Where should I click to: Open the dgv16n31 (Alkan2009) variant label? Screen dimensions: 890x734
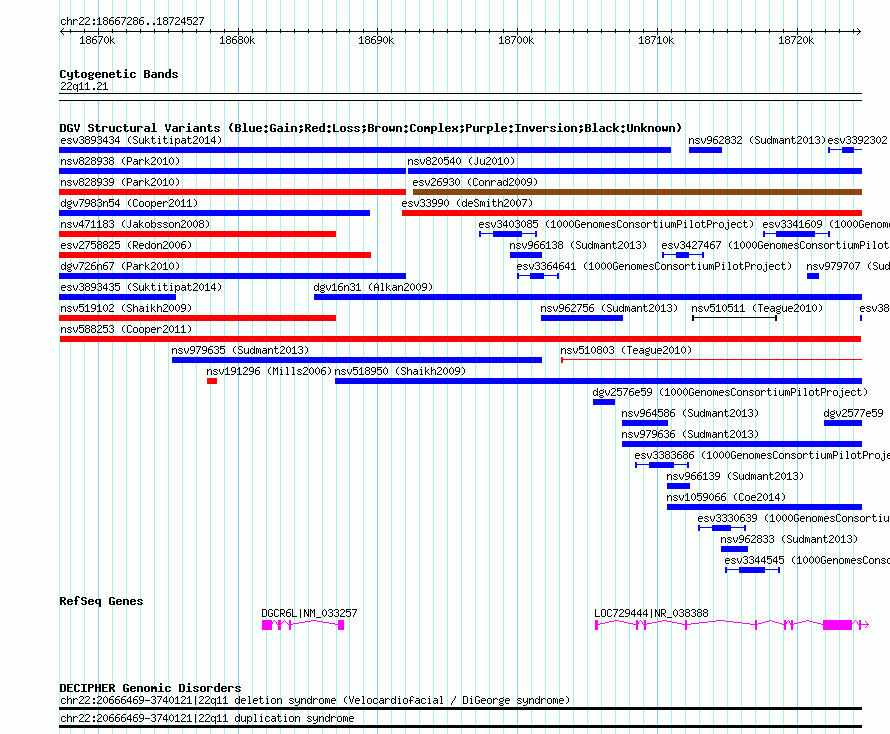373,287
